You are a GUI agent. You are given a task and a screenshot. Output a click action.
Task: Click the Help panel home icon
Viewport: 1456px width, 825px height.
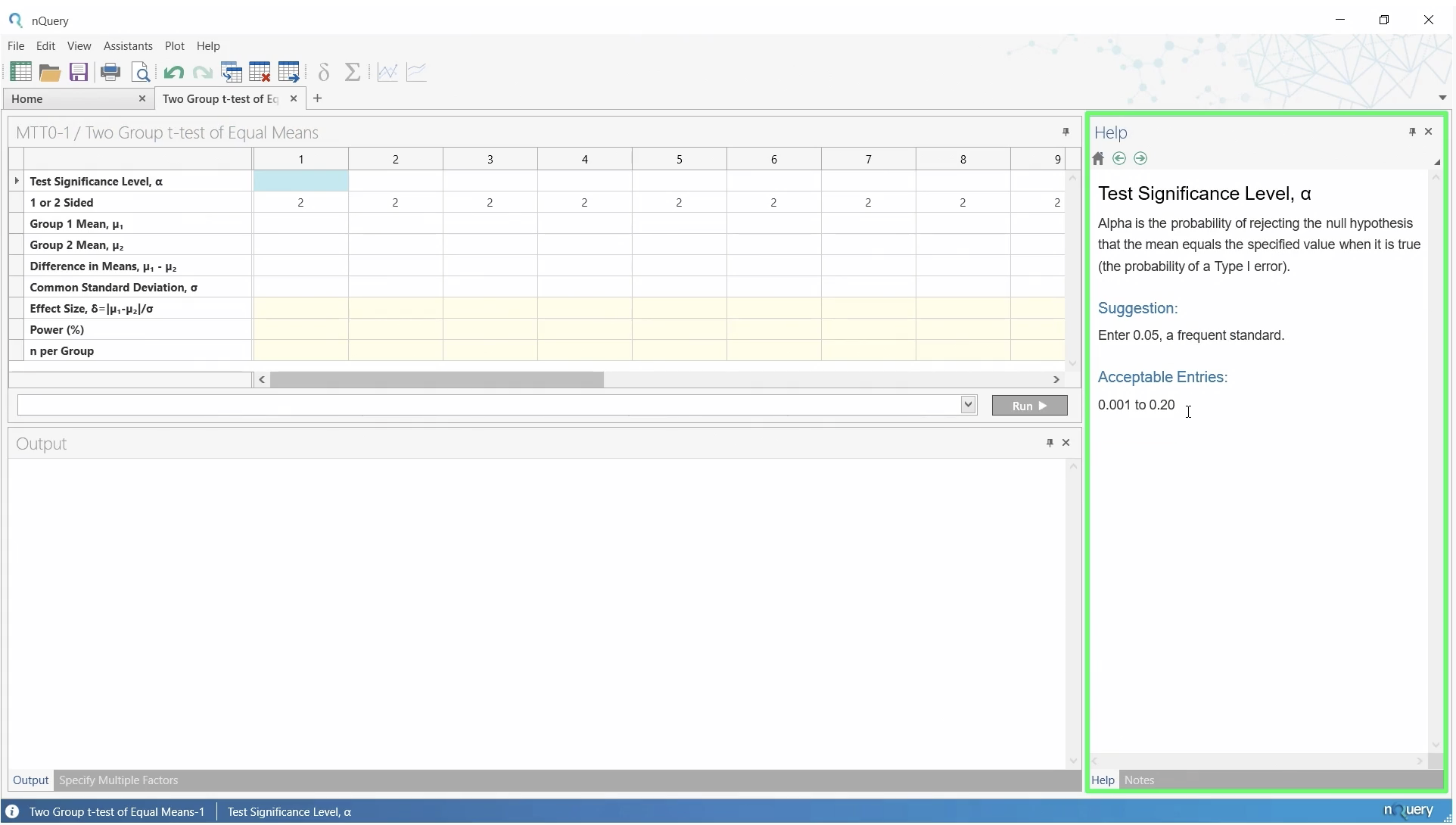1099,159
